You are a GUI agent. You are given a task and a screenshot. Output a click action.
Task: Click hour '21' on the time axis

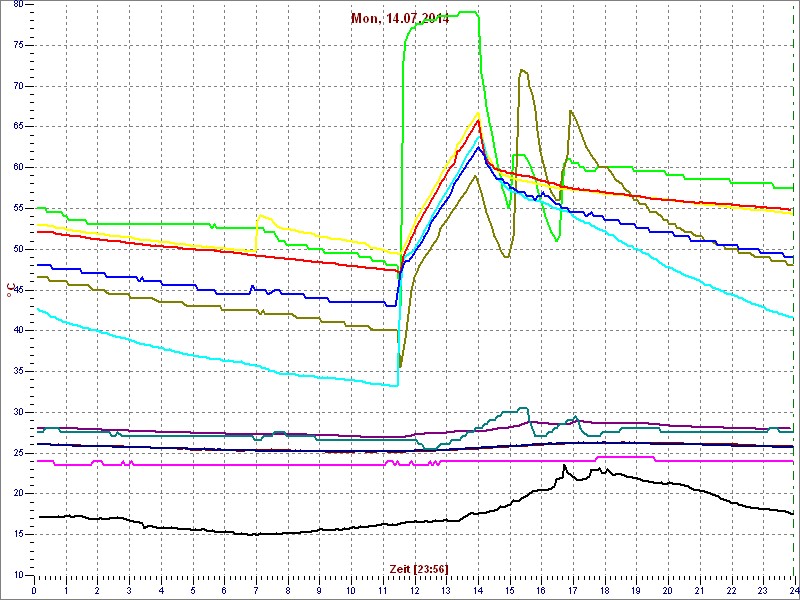(x=699, y=590)
